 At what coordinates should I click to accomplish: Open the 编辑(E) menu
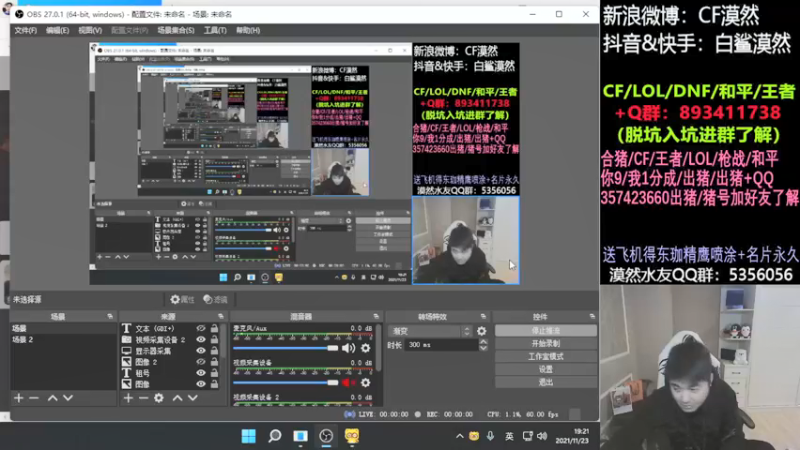[x=57, y=31]
